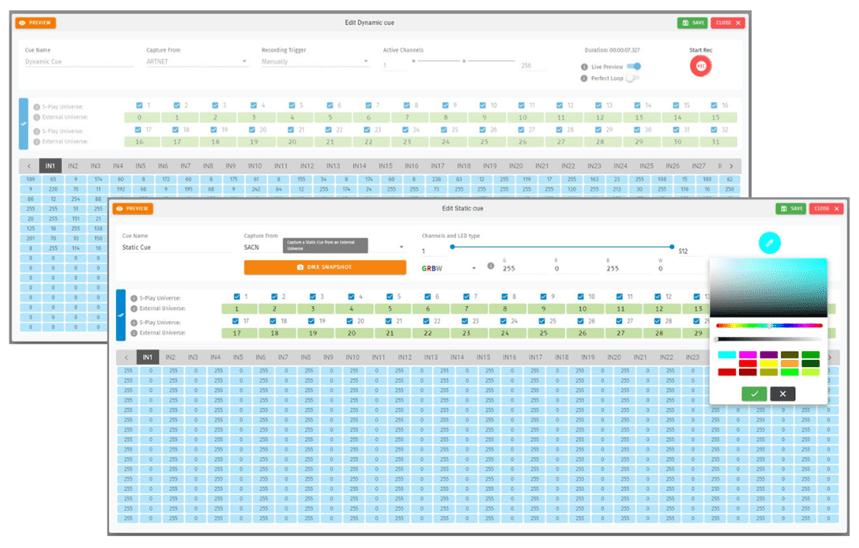Click in the saturation gradient color area

(x=768, y=288)
